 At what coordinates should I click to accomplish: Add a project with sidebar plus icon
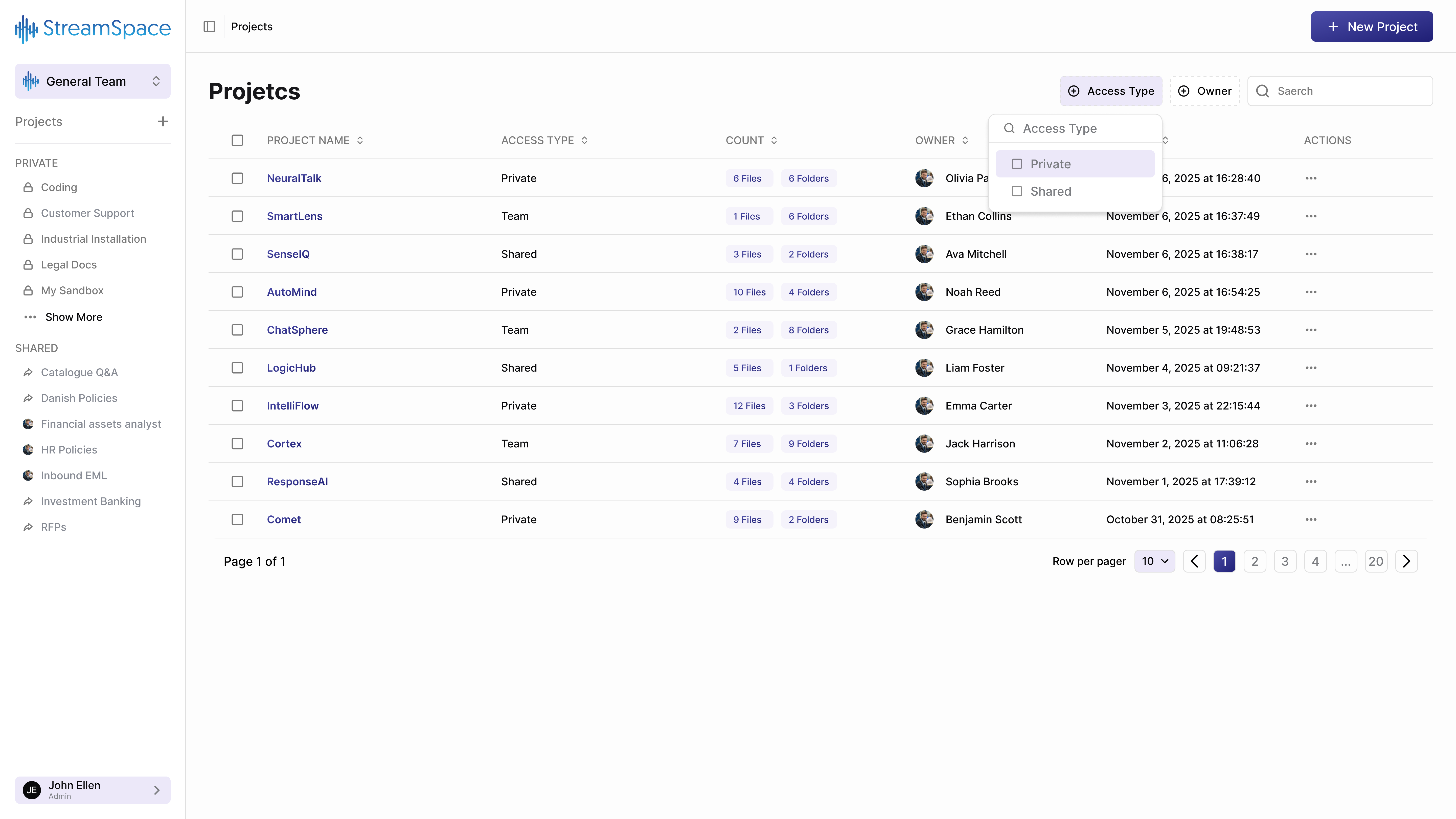(163, 122)
